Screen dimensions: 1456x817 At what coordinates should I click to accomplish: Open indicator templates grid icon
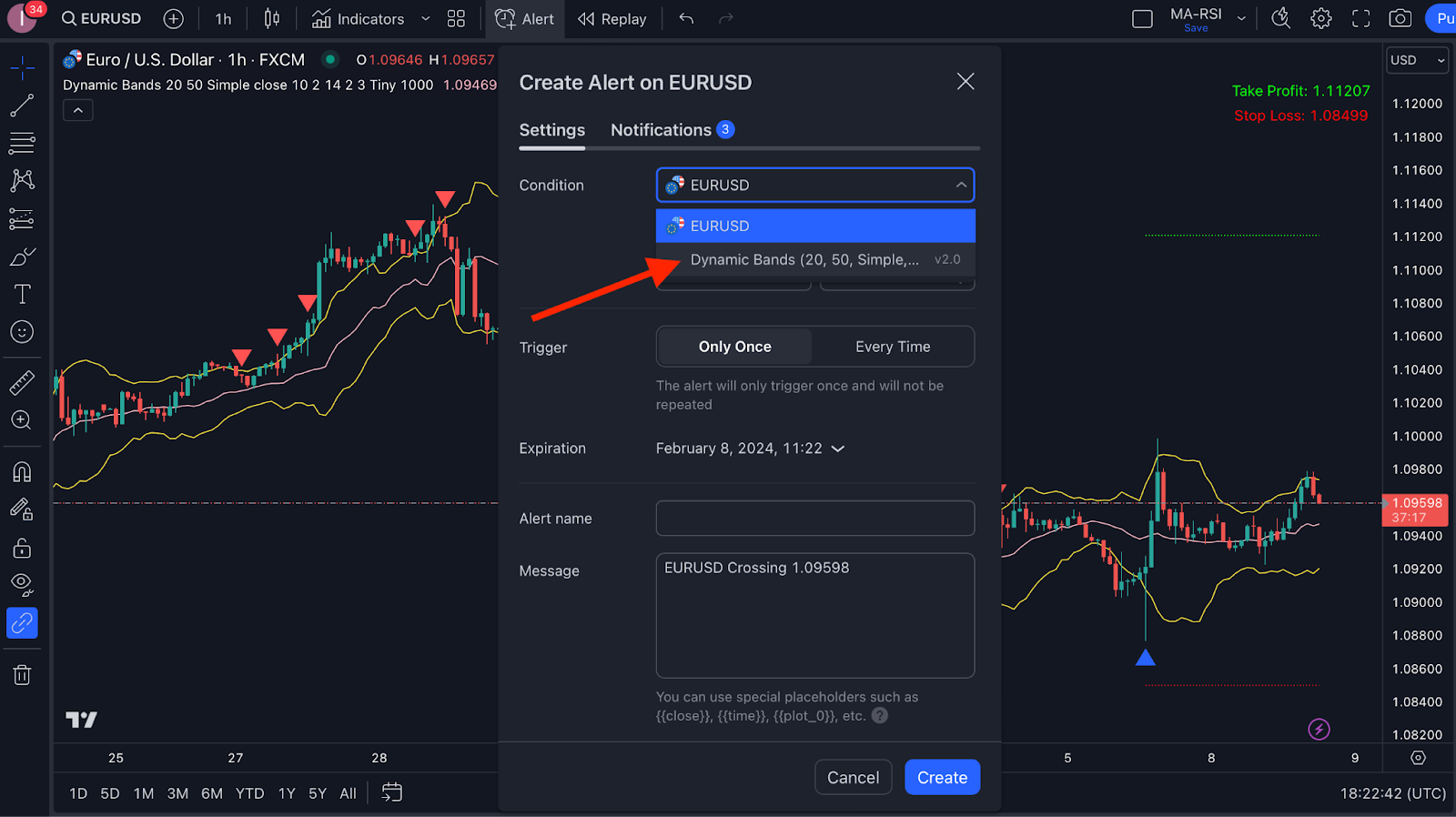pos(456,18)
